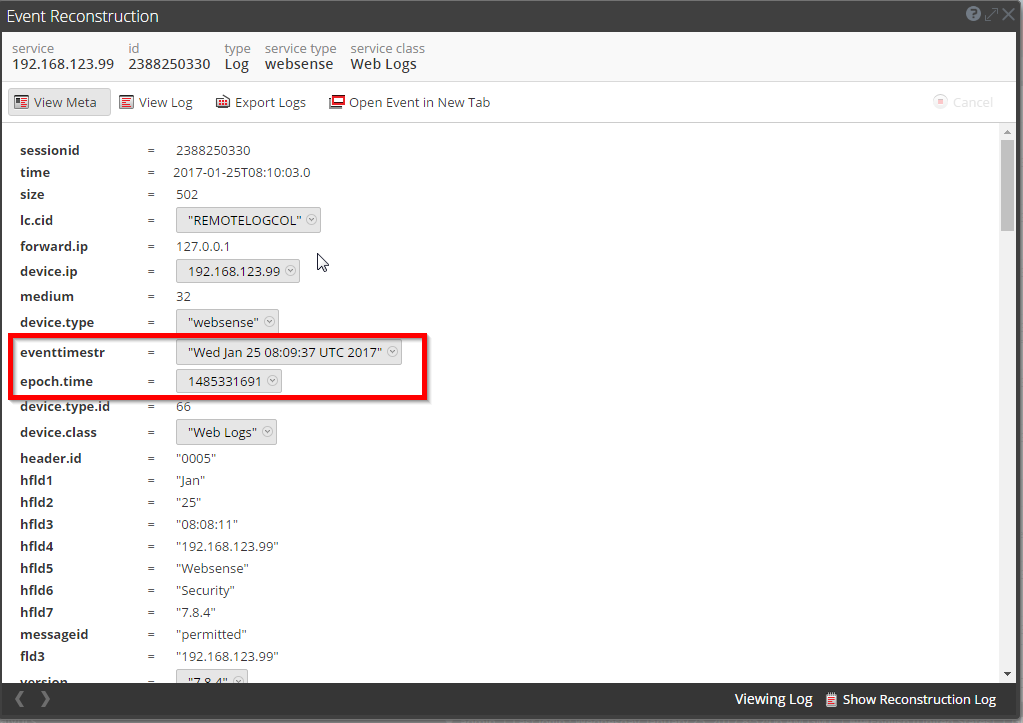Click the disabled Cancel button
The width and height of the screenshot is (1023, 723).
click(963, 102)
